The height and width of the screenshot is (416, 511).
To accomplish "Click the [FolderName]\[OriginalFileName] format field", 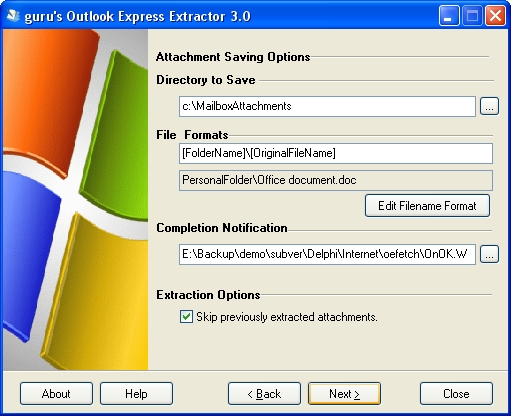I will (x=336, y=153).
